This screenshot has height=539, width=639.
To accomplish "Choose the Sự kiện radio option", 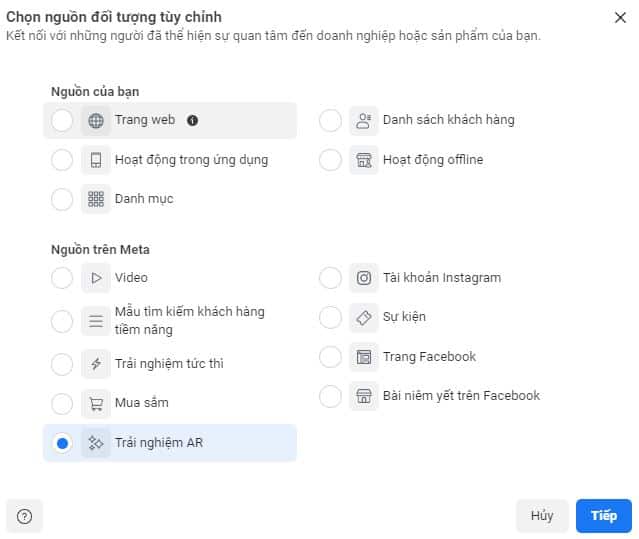I will 330,317.
